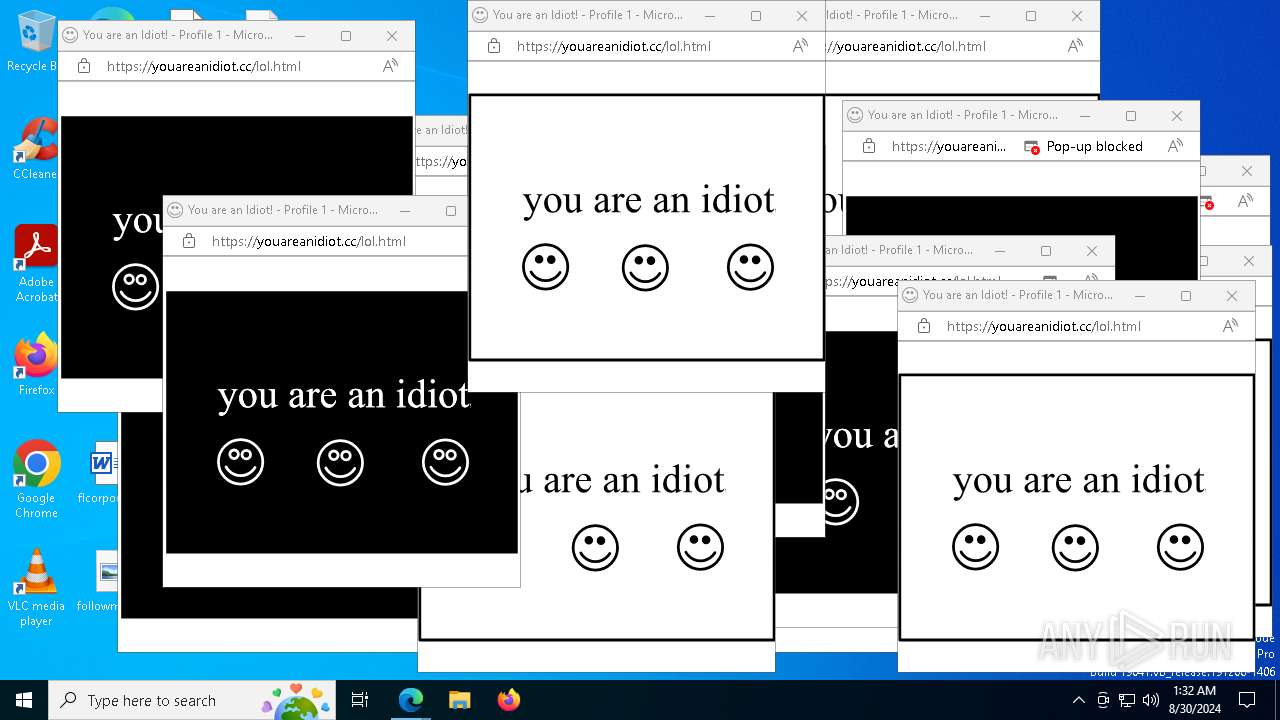Screen dimensions: 1280x720
Task: Close the top-right partial Idiot window
Action: (1077, 15)
